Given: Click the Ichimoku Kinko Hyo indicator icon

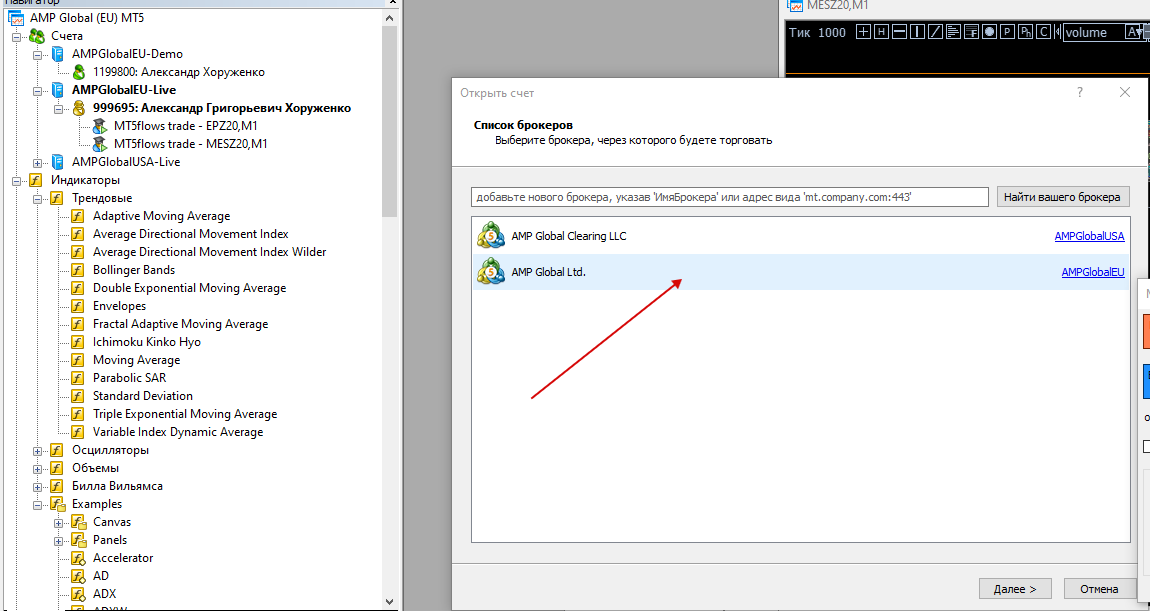Looking at the screenshot, I should click(78, 342).
